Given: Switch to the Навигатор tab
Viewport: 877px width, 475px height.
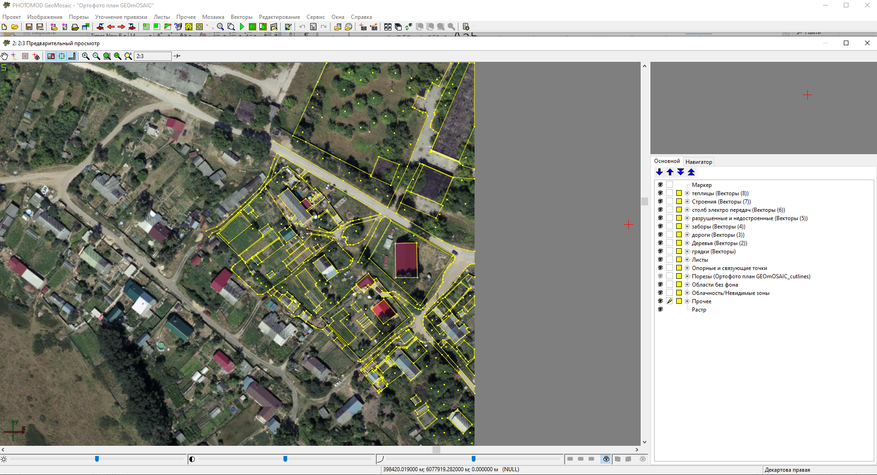Looking at the screenshot, I should tap(699, 162).
